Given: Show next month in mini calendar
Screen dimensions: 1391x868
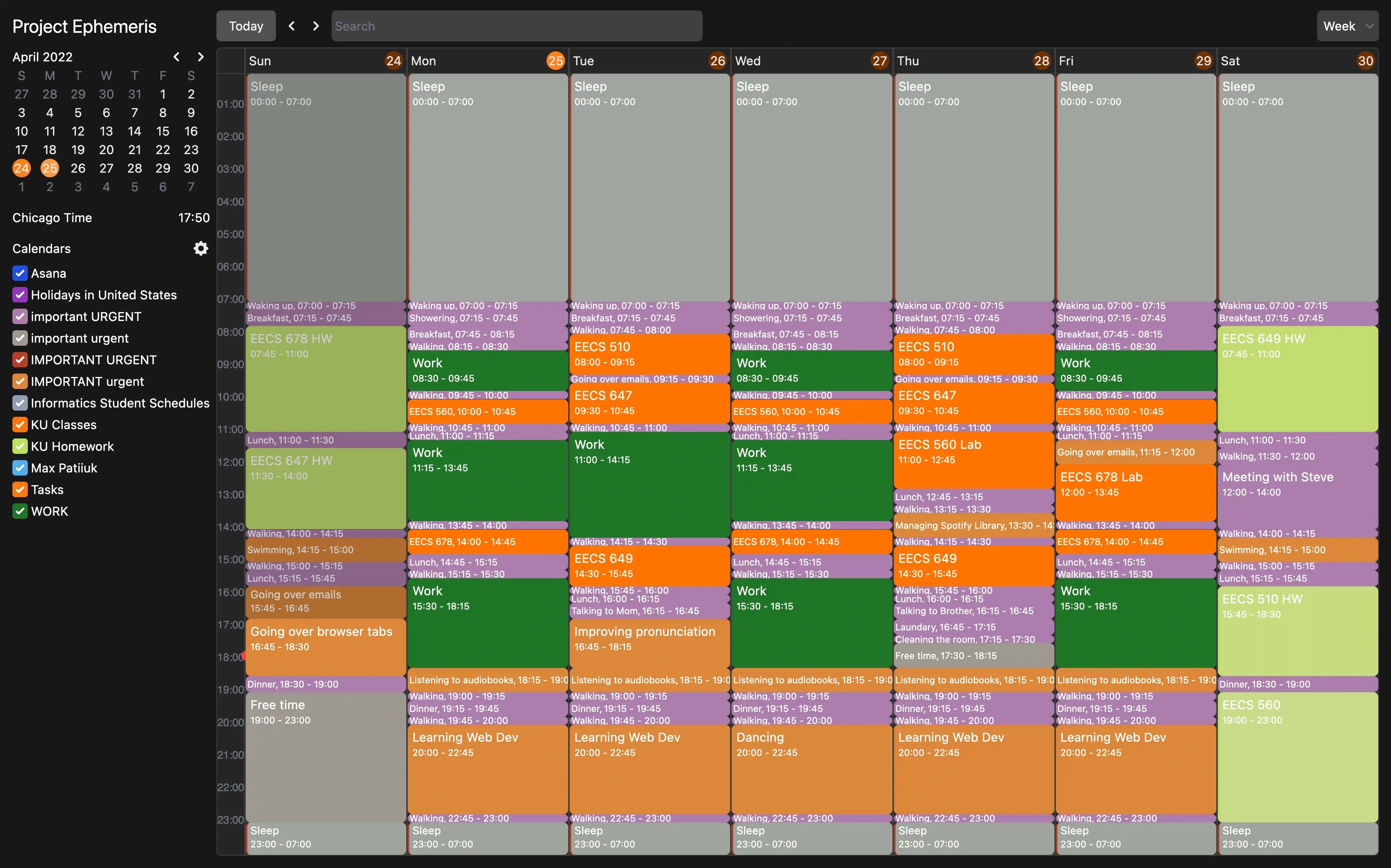Looking at the screenshot, I should click(x=200, y=57).
